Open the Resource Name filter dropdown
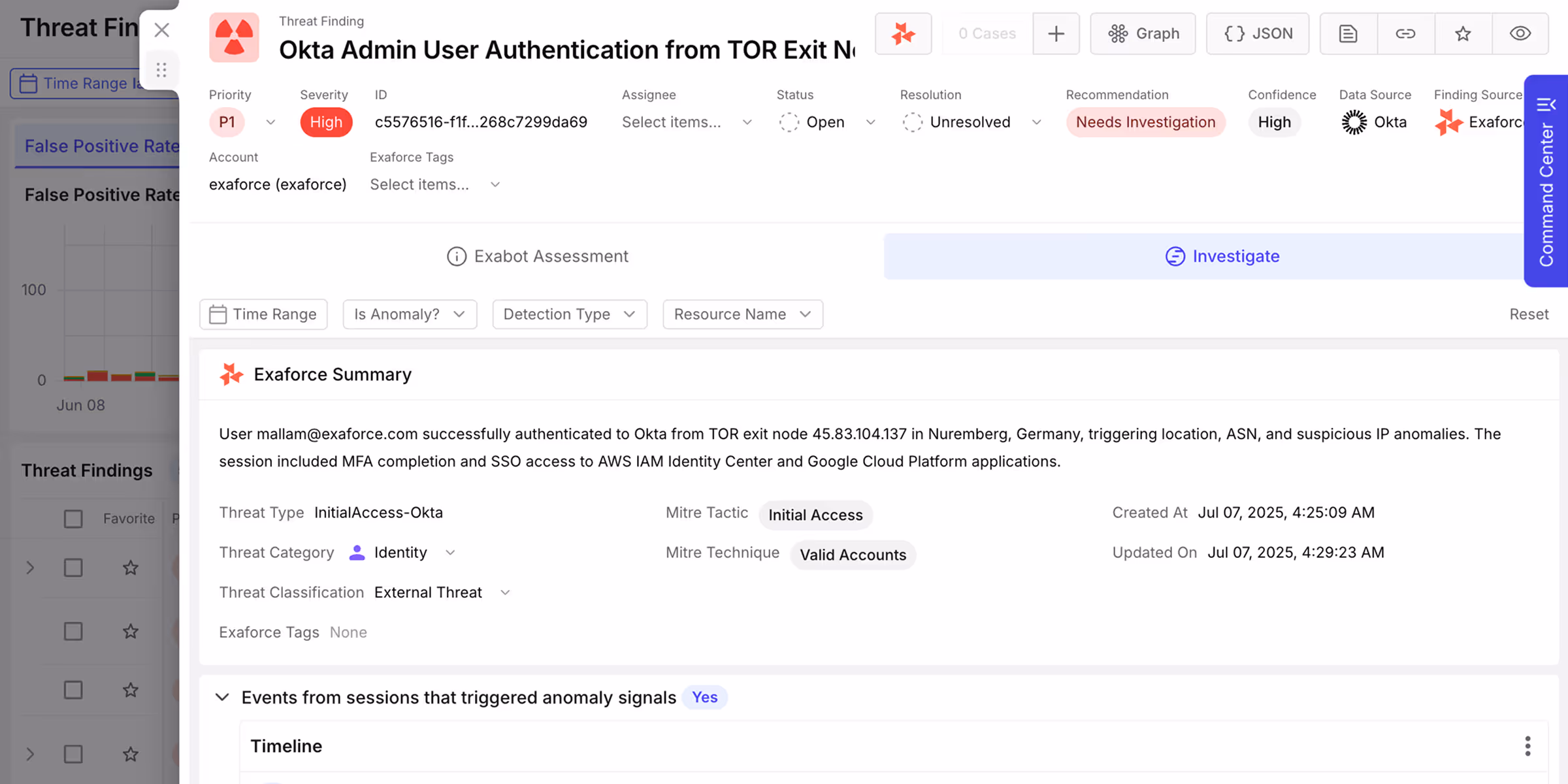Image resolution: width=1568 pixels, height=784 pixels. tap(743, 314)
